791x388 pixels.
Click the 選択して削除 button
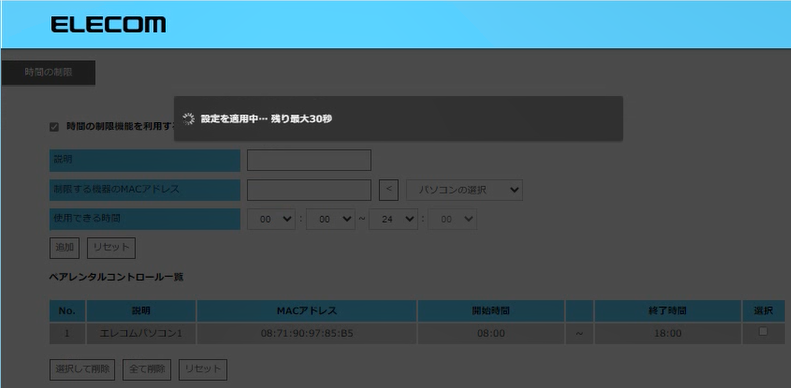click(82, 369)
